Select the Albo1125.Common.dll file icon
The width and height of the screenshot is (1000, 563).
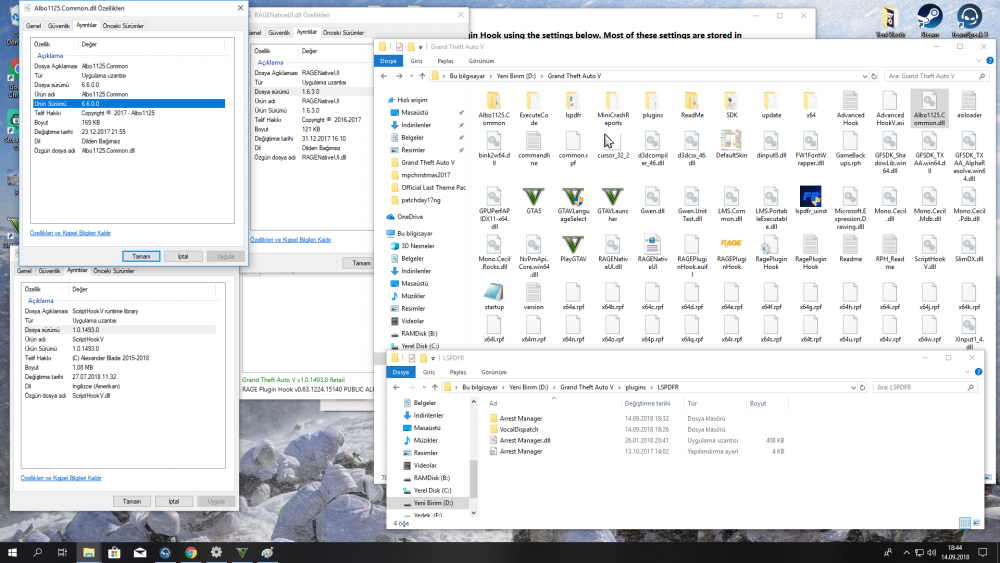click(929, 108)
